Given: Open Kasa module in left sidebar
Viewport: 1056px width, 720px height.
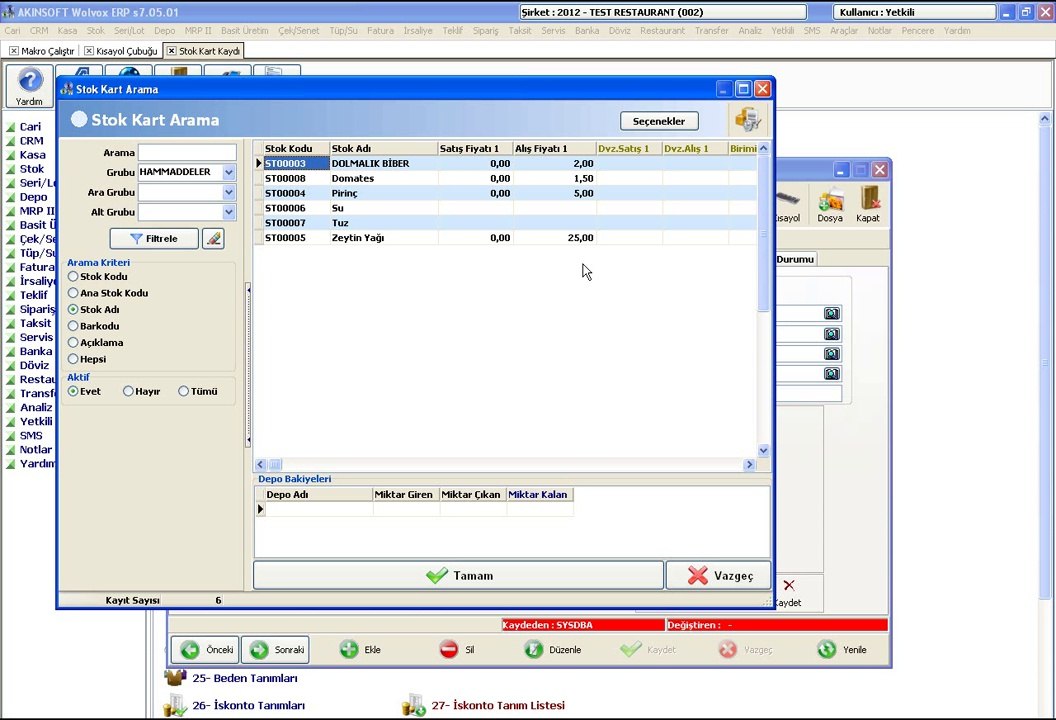Looking at the screenshot, I should tap(32, 155).
